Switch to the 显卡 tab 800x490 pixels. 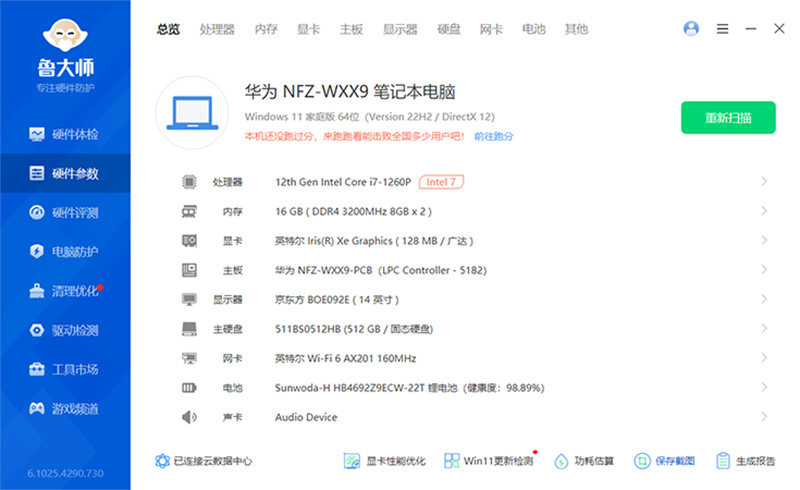tap(309, 29)
